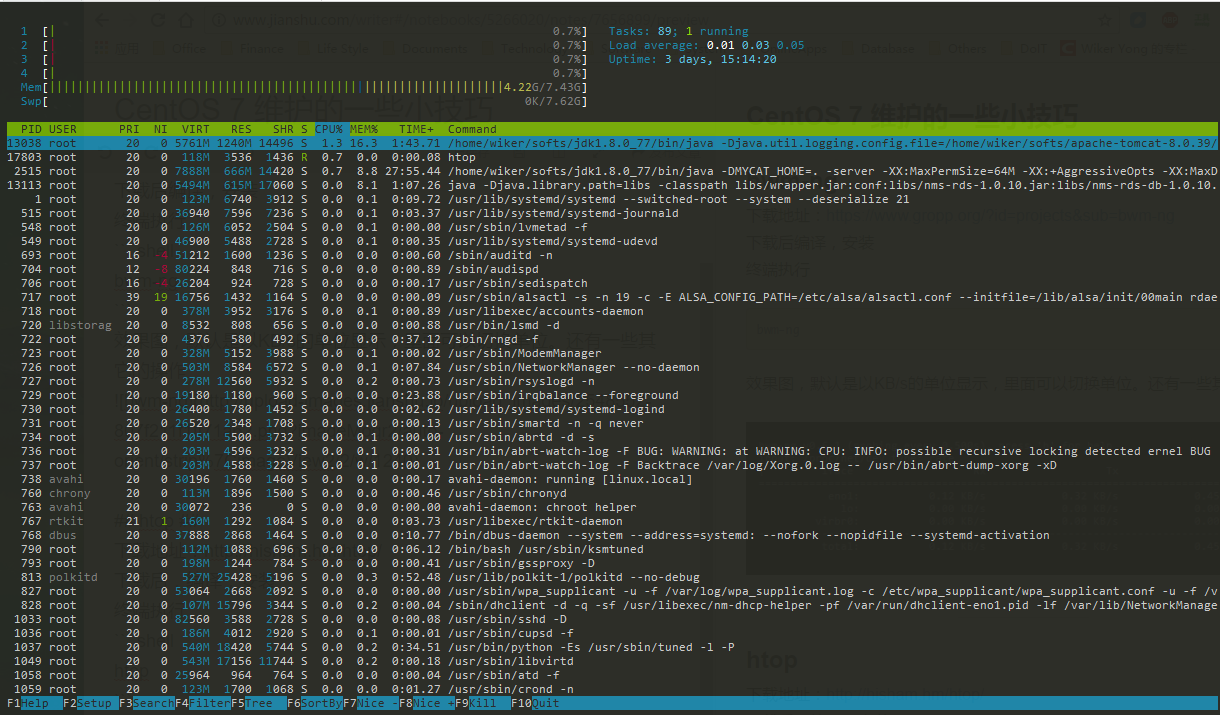1220x715 pixels.
Task: Sort by the RES column header
Action: [x=241, y=129]
